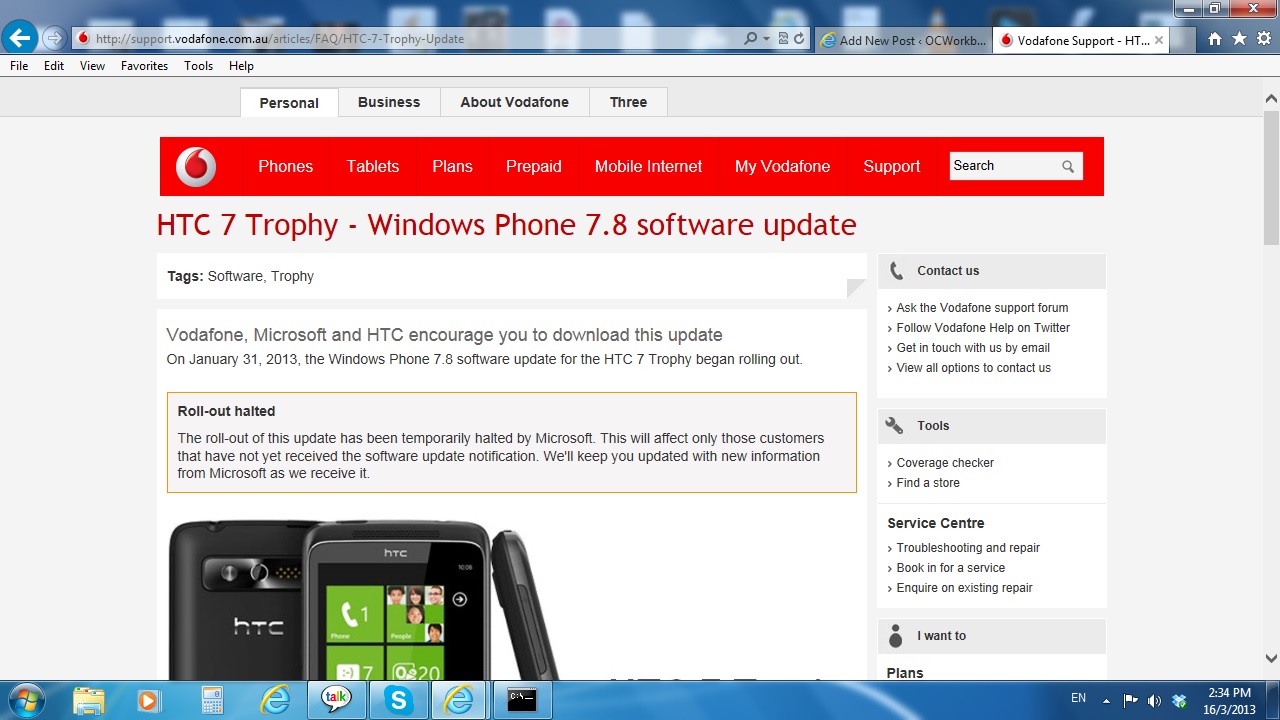The width and height of the screenshot is (1280, 720).
Task: Go back with the browser Back arrow
Action: pyautogui.click(x=20, y=38)
